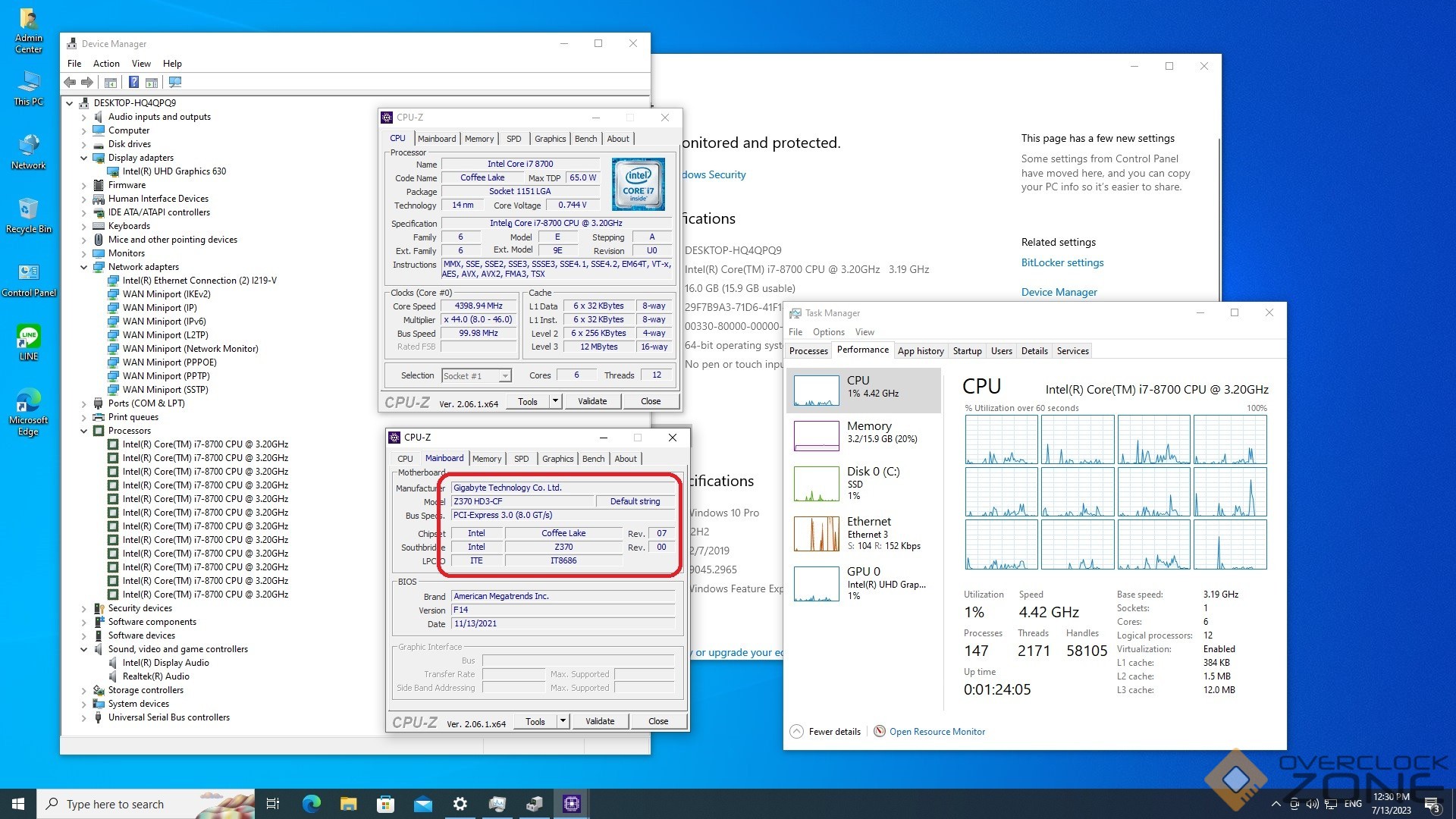Select Memory graph thumbnail in Task Manager
This screenshot has width=1456, height=819.
tap(816, 435)
